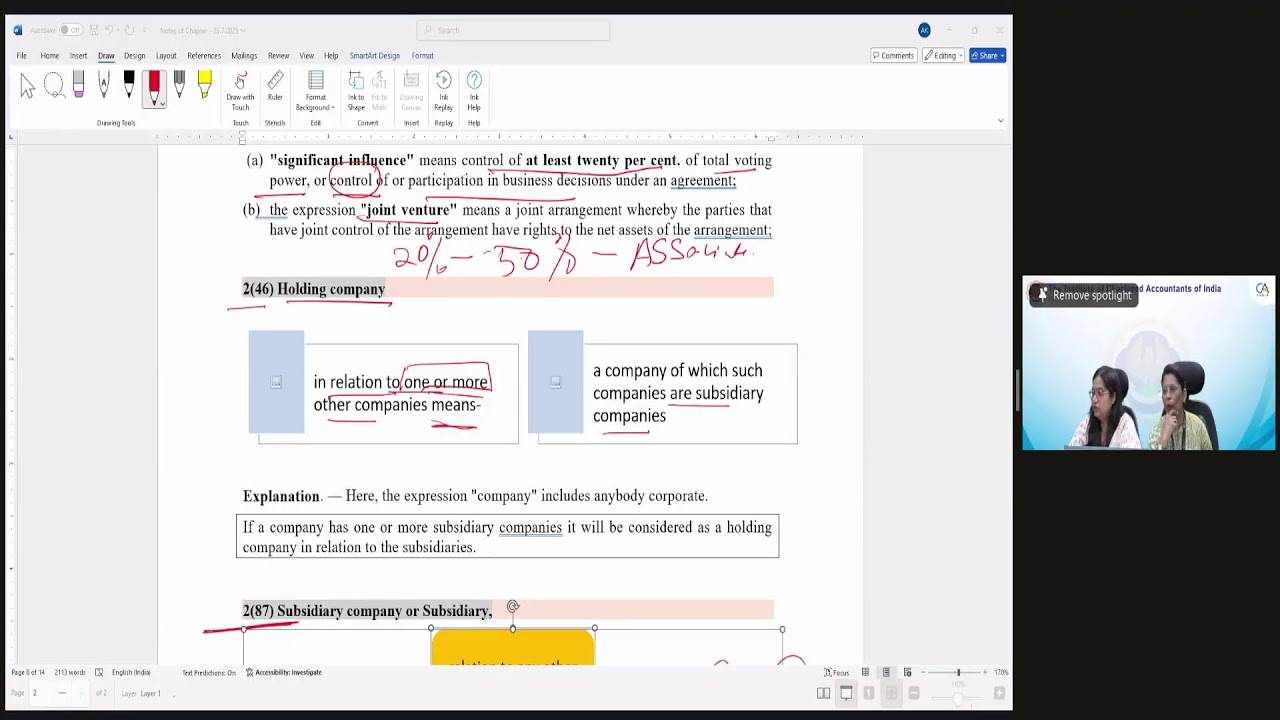Open Format Background dropdown

point(315,92)
